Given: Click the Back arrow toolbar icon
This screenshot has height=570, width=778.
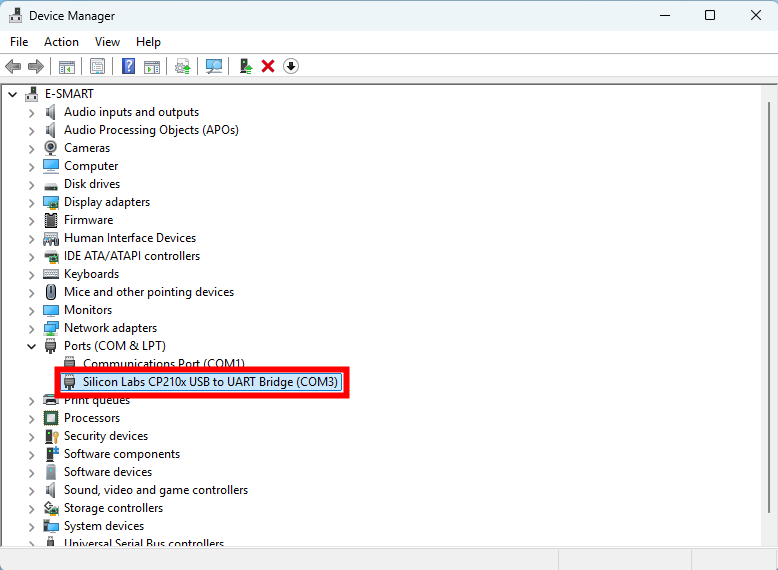Looking at the screenshot, I should click(x=13, y=66).
